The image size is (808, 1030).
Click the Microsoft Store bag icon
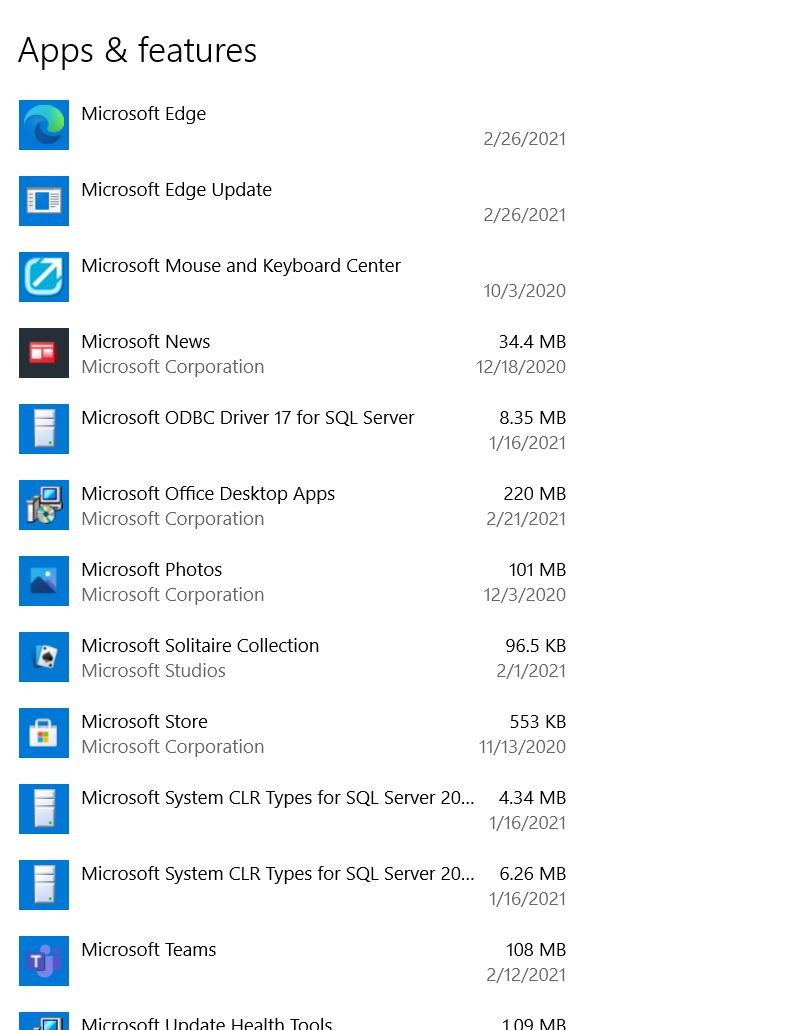tap(43, 732)
